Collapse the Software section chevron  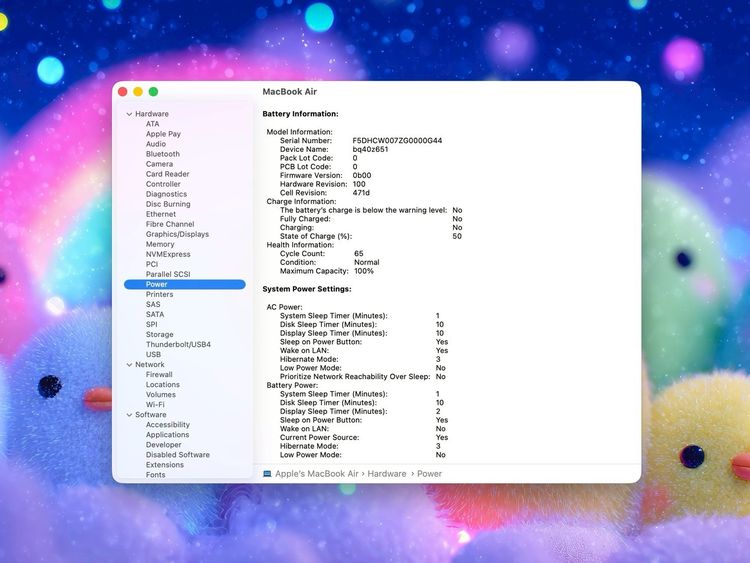tap(129, 415)
